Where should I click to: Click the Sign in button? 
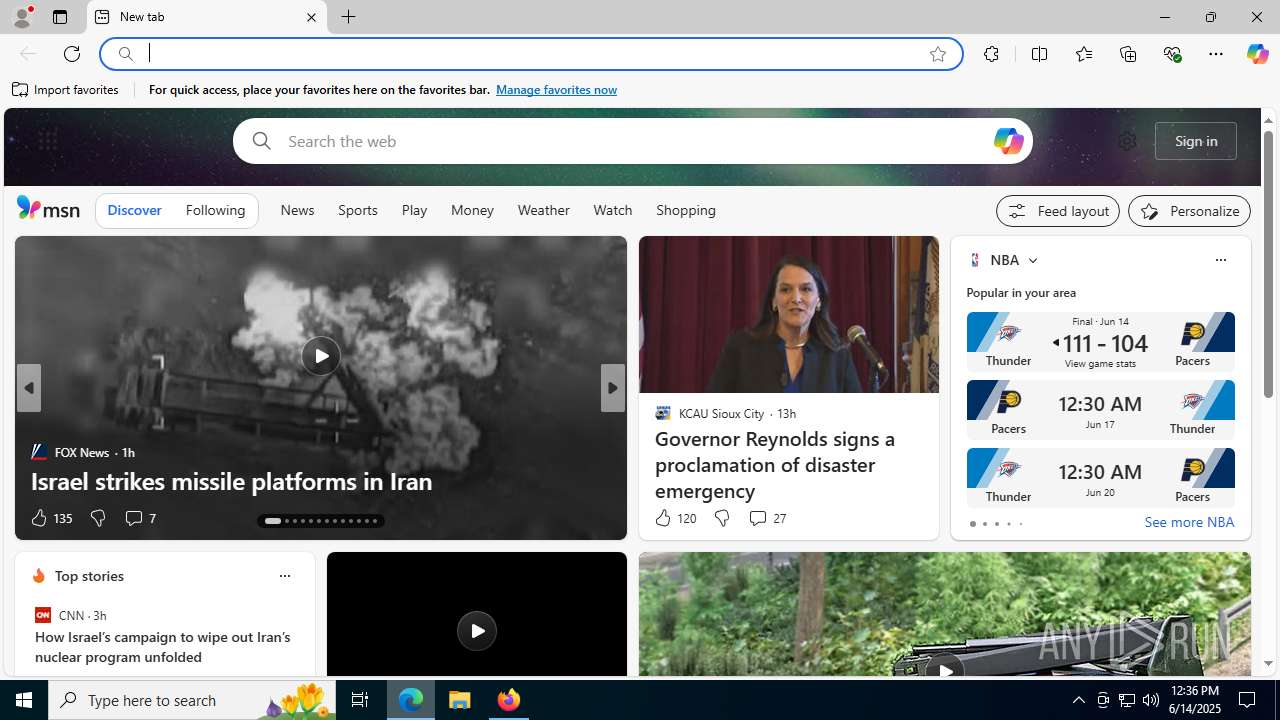[x=1196, y=141]
